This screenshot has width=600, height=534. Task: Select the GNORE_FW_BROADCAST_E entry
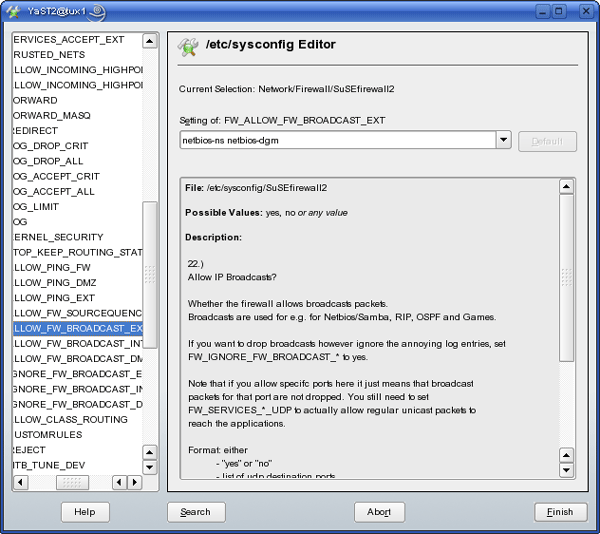click(x=78, y=374)
